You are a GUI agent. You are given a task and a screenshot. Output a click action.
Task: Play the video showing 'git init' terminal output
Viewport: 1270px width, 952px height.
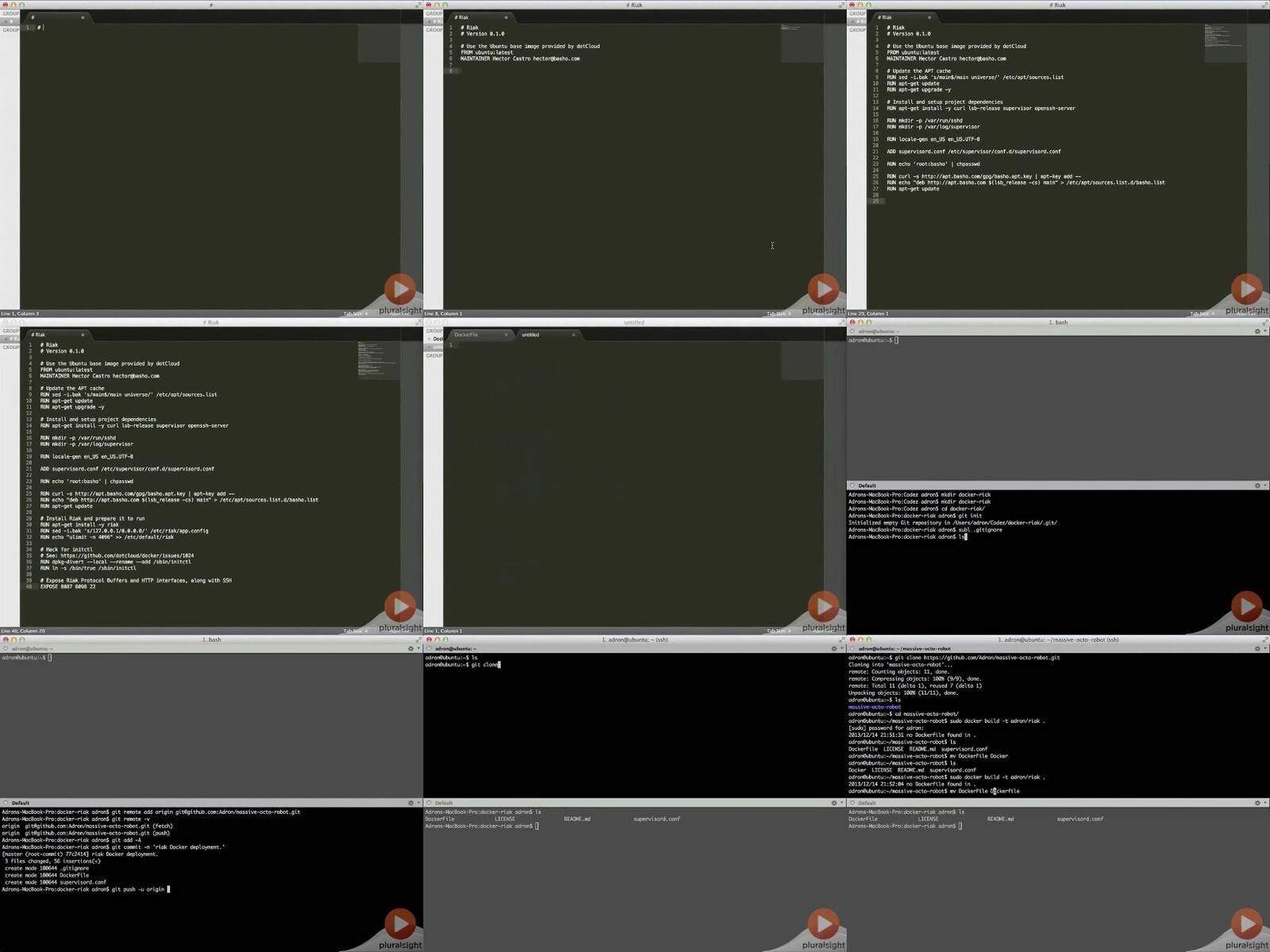(x=1246, y=606)
